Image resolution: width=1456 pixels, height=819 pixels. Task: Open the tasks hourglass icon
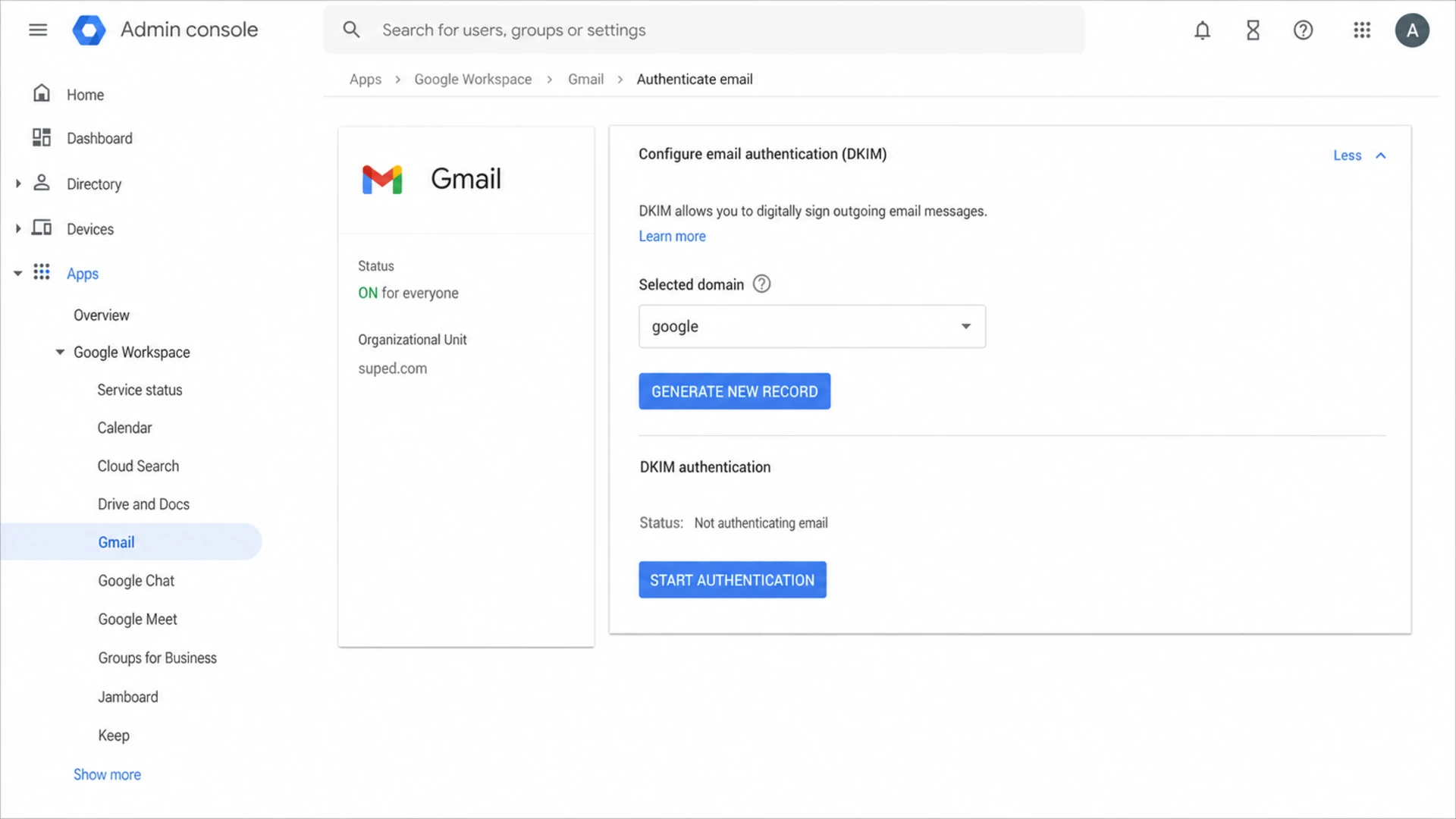coord(1253,30)
